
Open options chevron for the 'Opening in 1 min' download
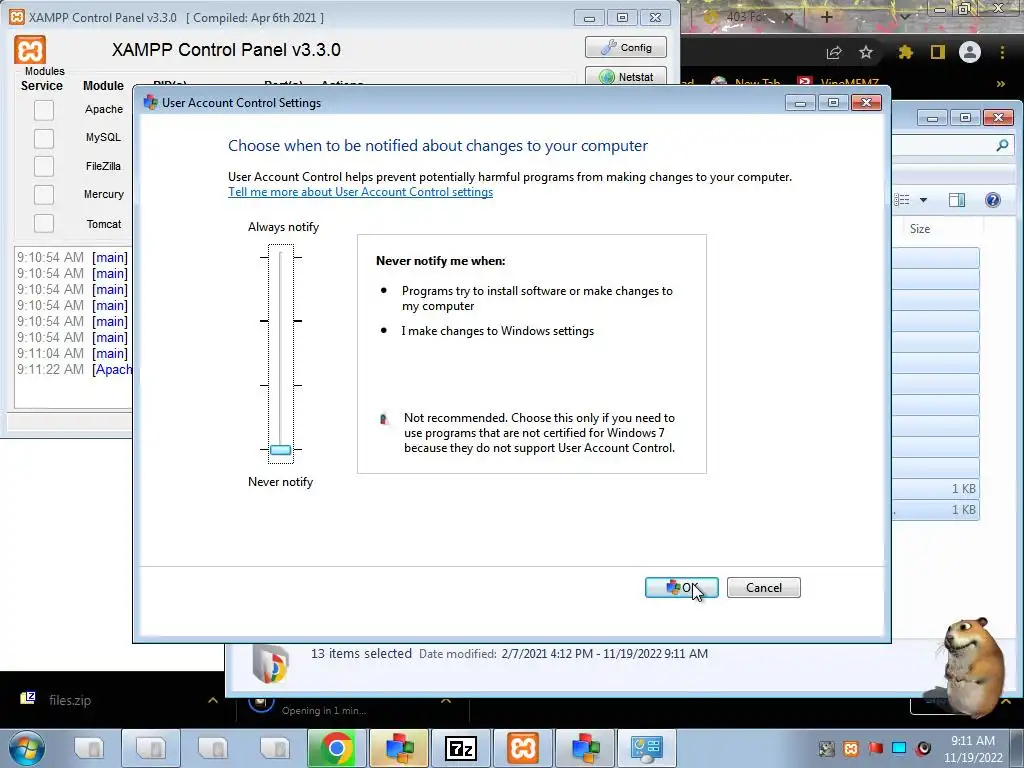pyautogui.click(x=446, y=701)
